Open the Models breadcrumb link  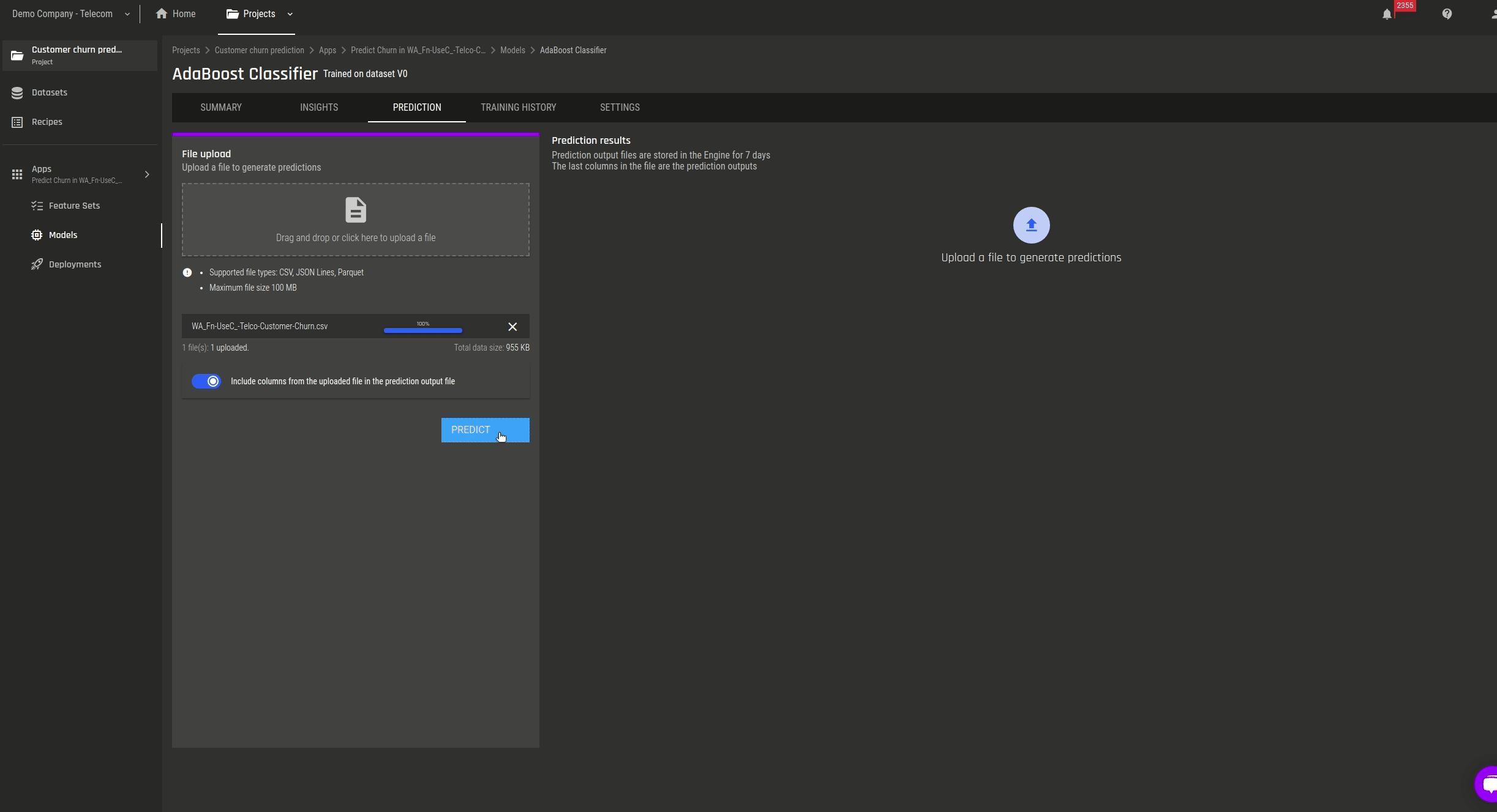tap(512, 50)
